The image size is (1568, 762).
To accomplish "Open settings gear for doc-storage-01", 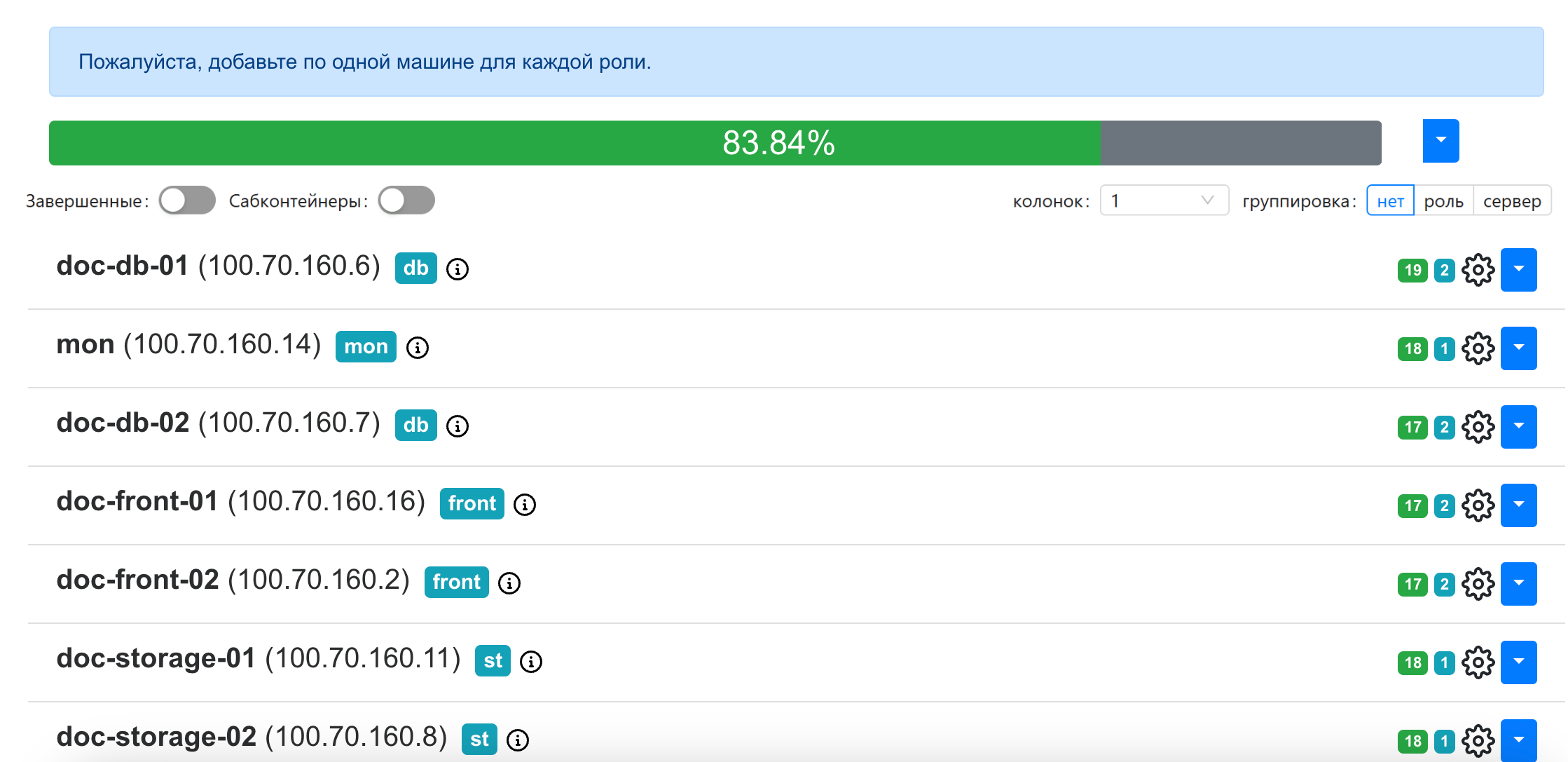I will point(1478,662).
